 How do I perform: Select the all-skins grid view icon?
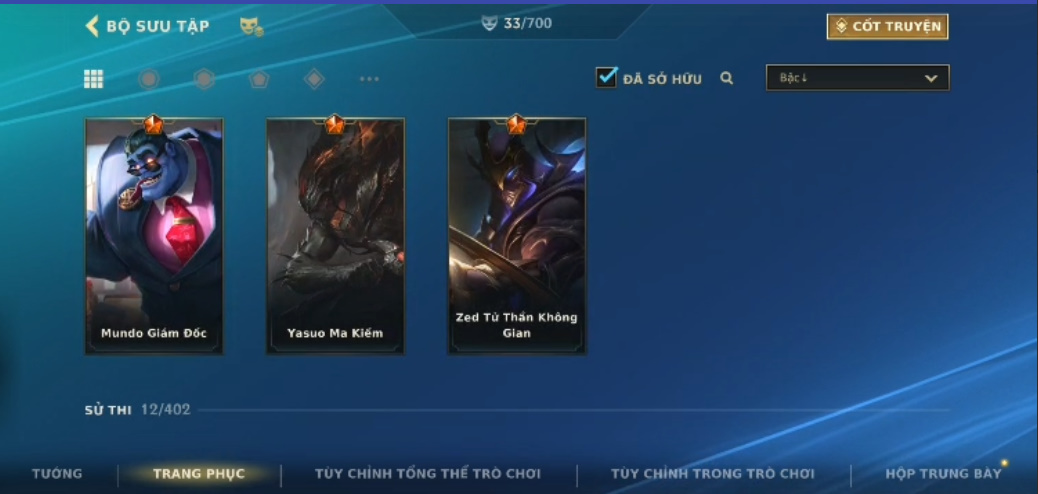(93, 79)
